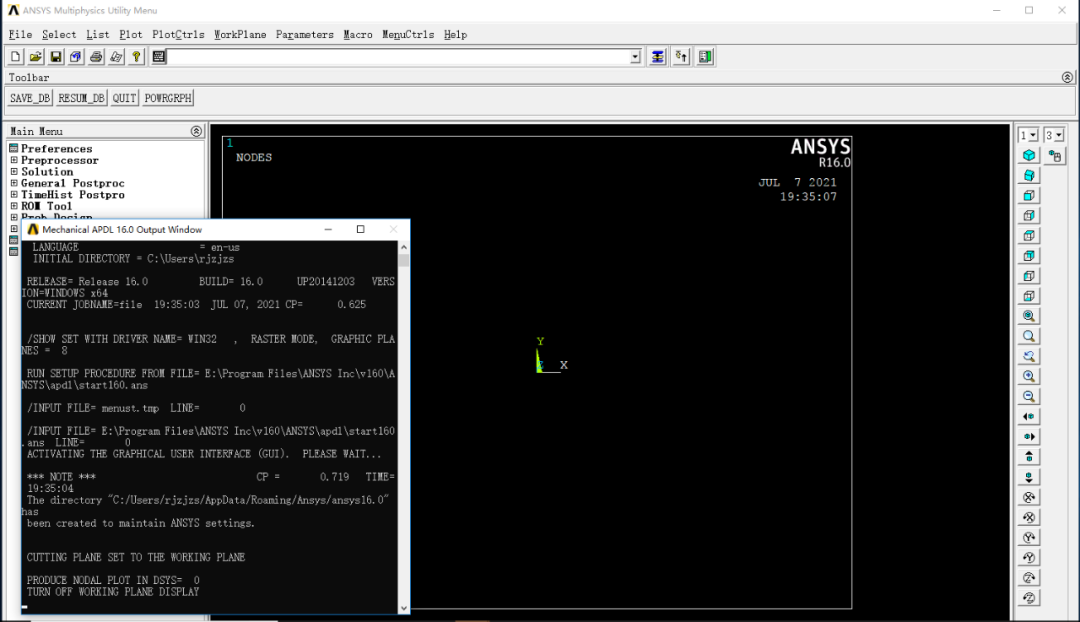
Task: Open the PlotCtrls menu
Action: pos(178,34)
